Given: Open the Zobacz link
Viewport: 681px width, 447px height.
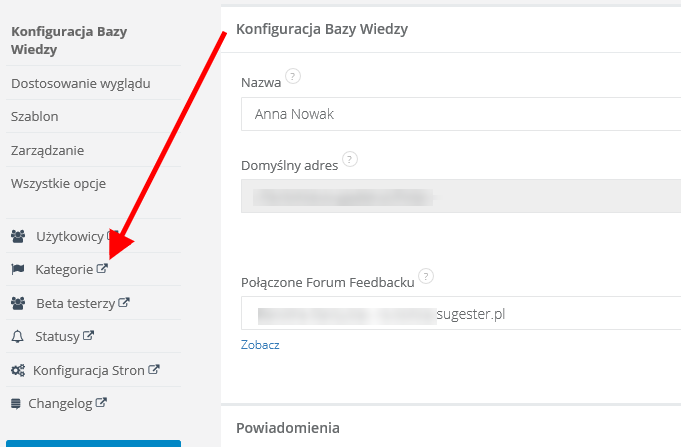Looking at the screenshot, I should point(260,345).
